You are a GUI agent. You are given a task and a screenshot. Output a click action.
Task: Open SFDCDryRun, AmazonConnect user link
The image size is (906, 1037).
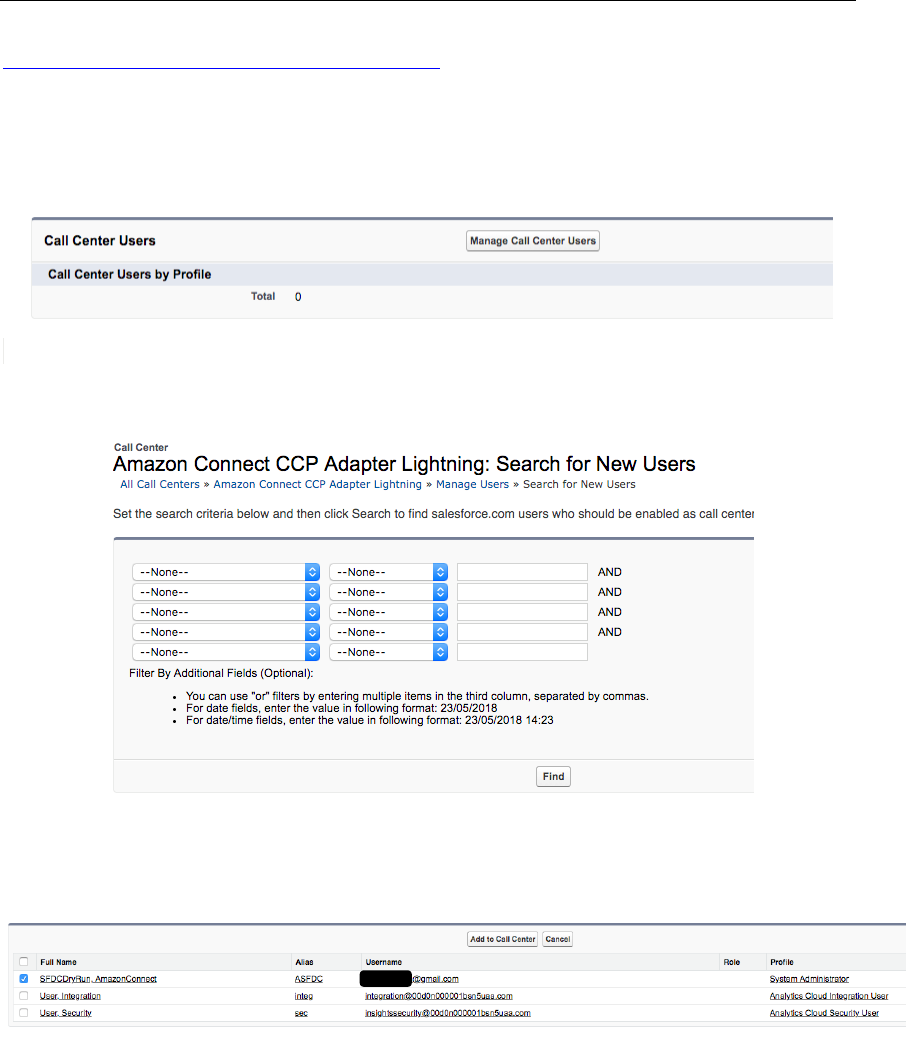98,979
